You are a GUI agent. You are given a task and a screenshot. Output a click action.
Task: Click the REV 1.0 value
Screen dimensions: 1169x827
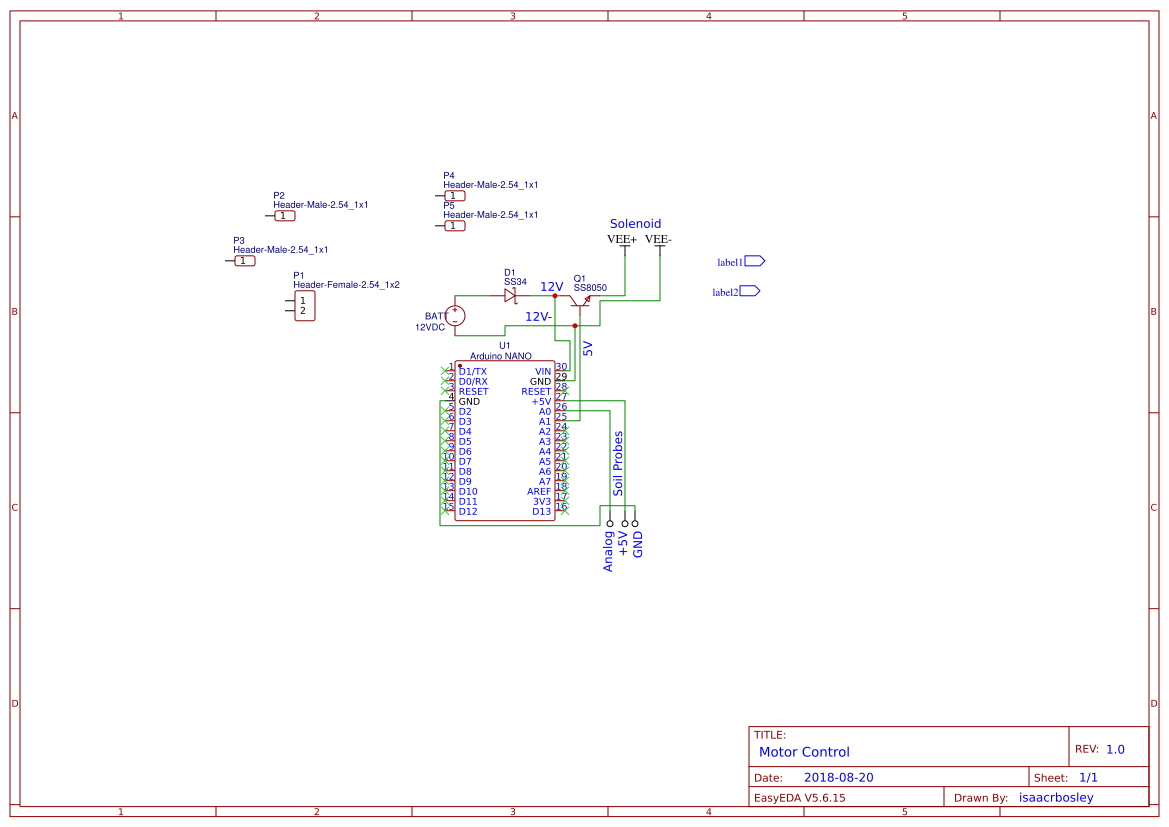(x=1115, y=749)
